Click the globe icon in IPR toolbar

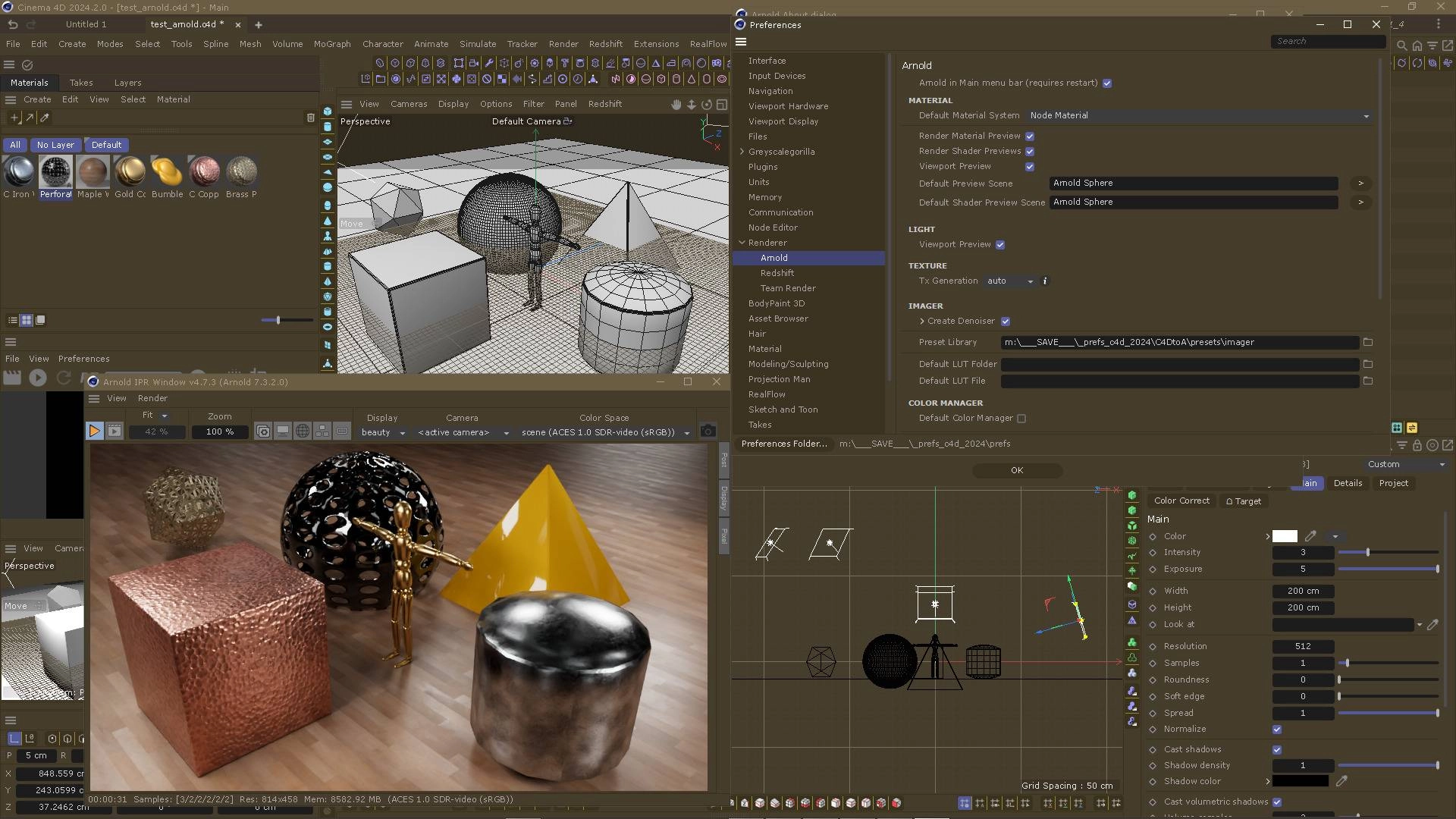[x=303, y=431]
